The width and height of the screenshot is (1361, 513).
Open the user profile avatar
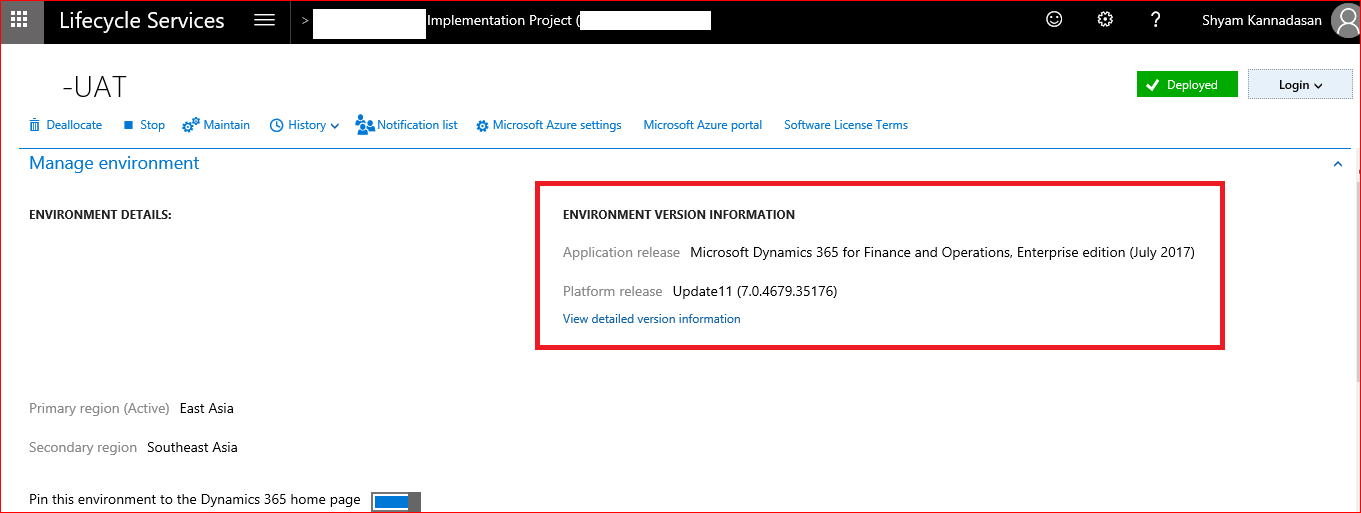coord(1346,20)
